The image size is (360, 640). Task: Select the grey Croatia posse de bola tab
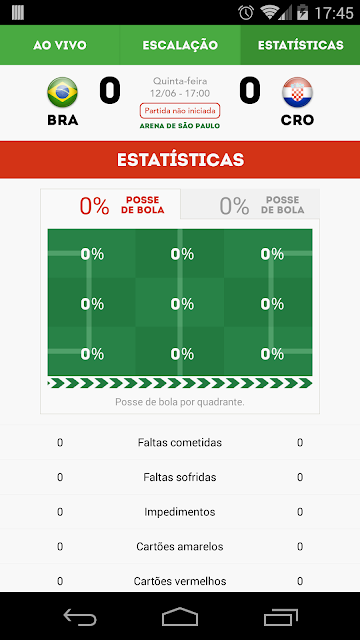pos(250,204)
